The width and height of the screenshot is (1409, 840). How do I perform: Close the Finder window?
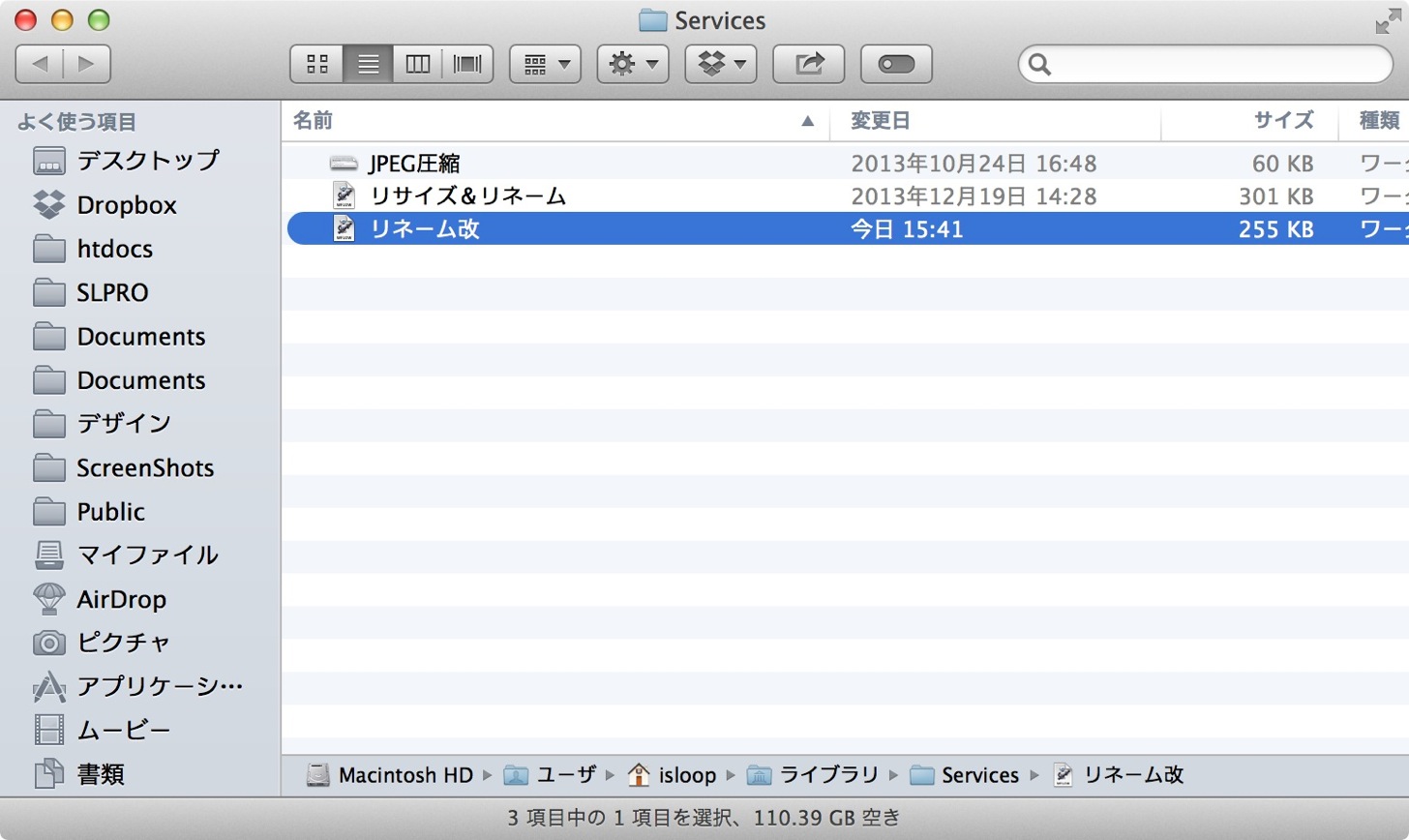click(25, 20)
